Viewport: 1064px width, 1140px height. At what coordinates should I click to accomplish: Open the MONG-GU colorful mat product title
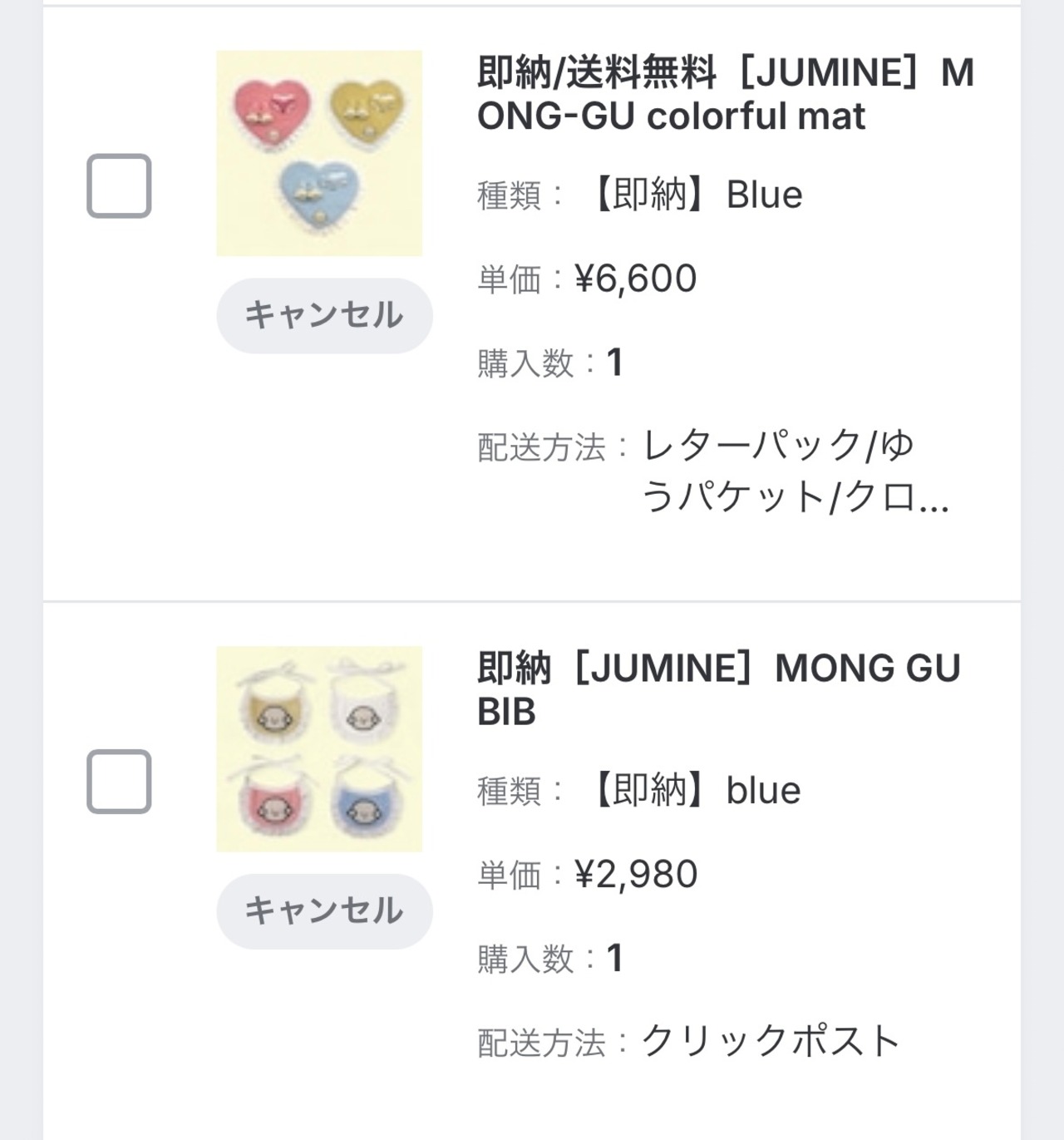[x=725, y=94]
